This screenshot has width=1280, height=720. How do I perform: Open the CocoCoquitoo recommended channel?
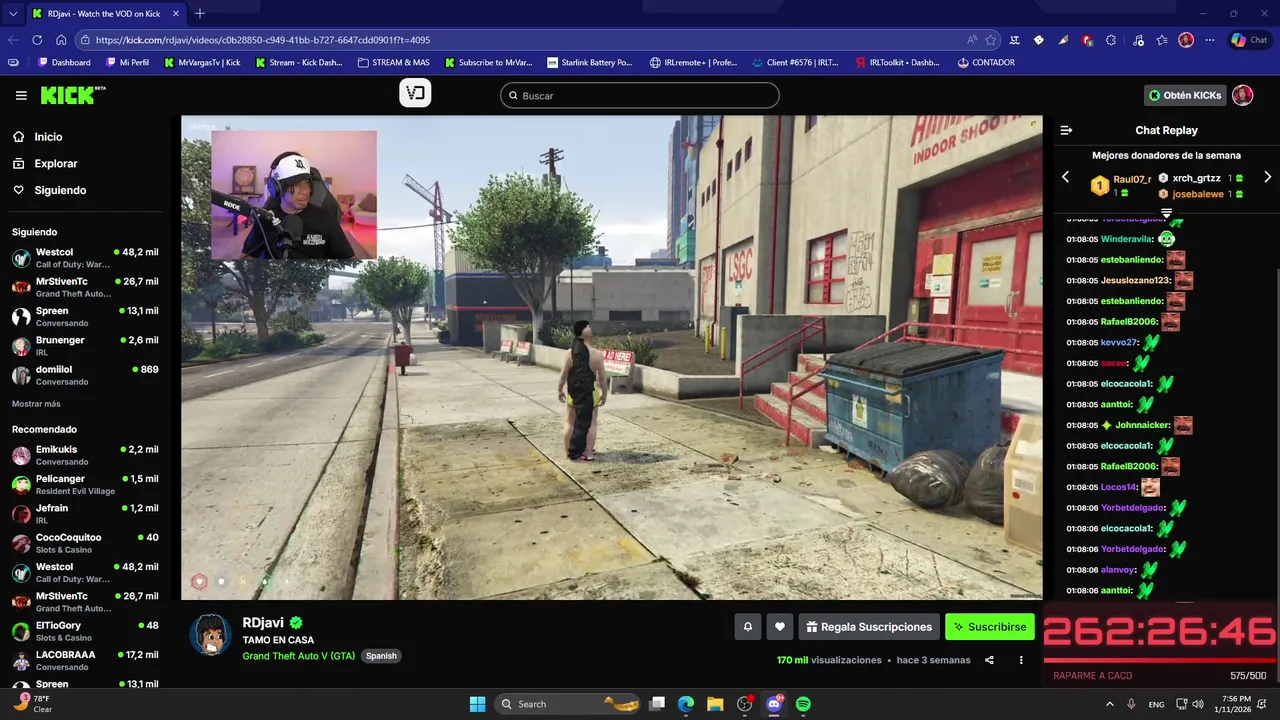click(x=85, y=543)
